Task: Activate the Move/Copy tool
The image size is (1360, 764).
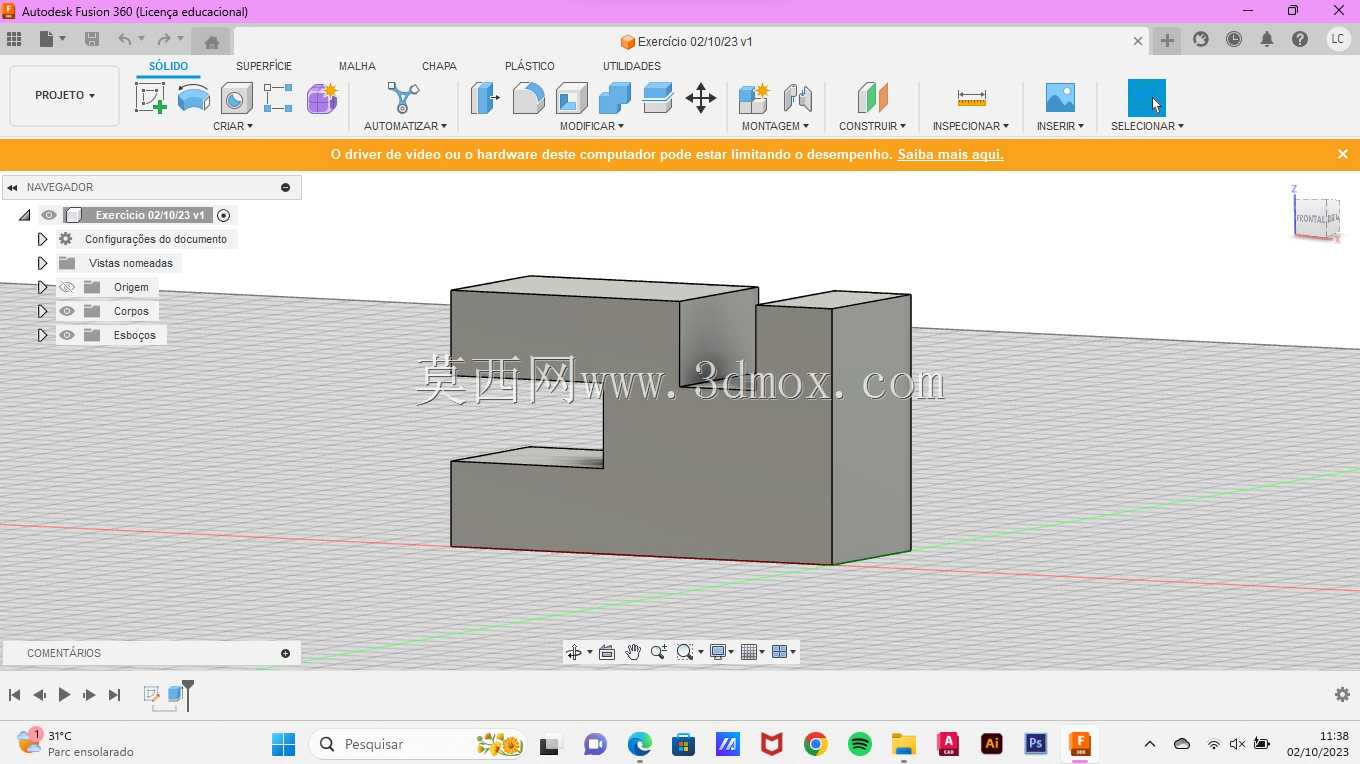Action: 700,98
